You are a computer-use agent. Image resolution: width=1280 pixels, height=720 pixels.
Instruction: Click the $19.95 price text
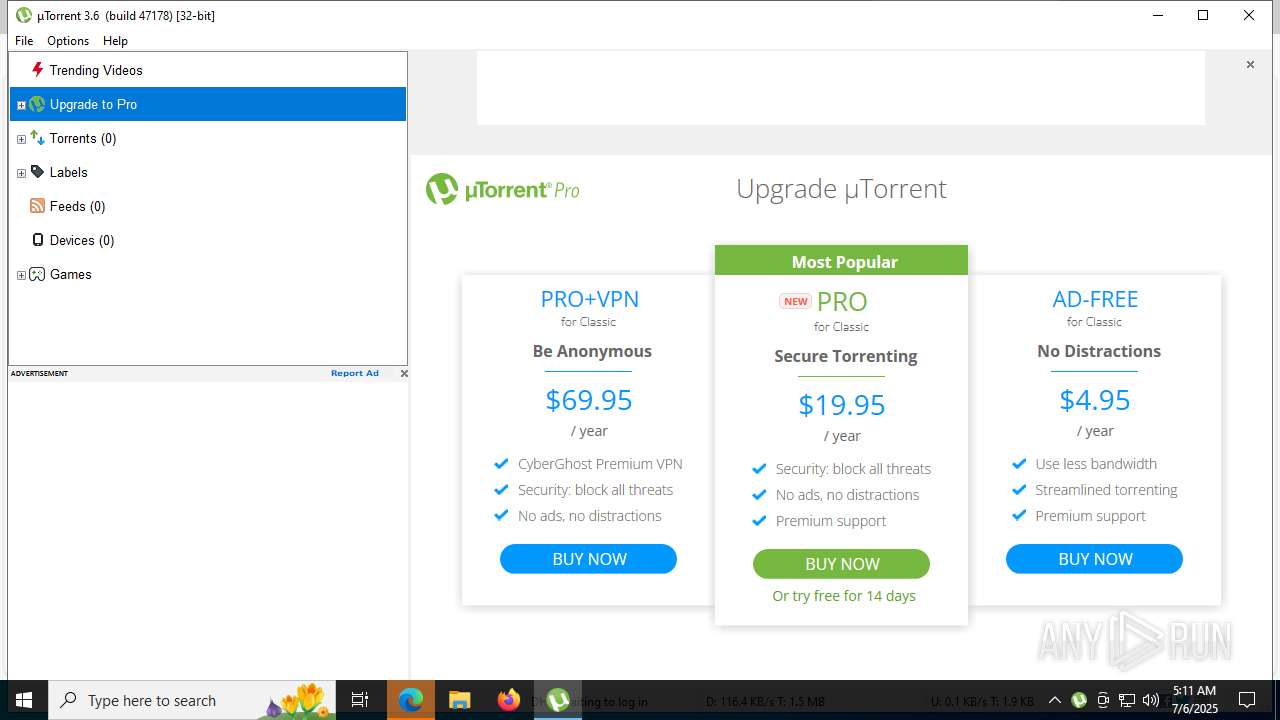tap(842, 405)
